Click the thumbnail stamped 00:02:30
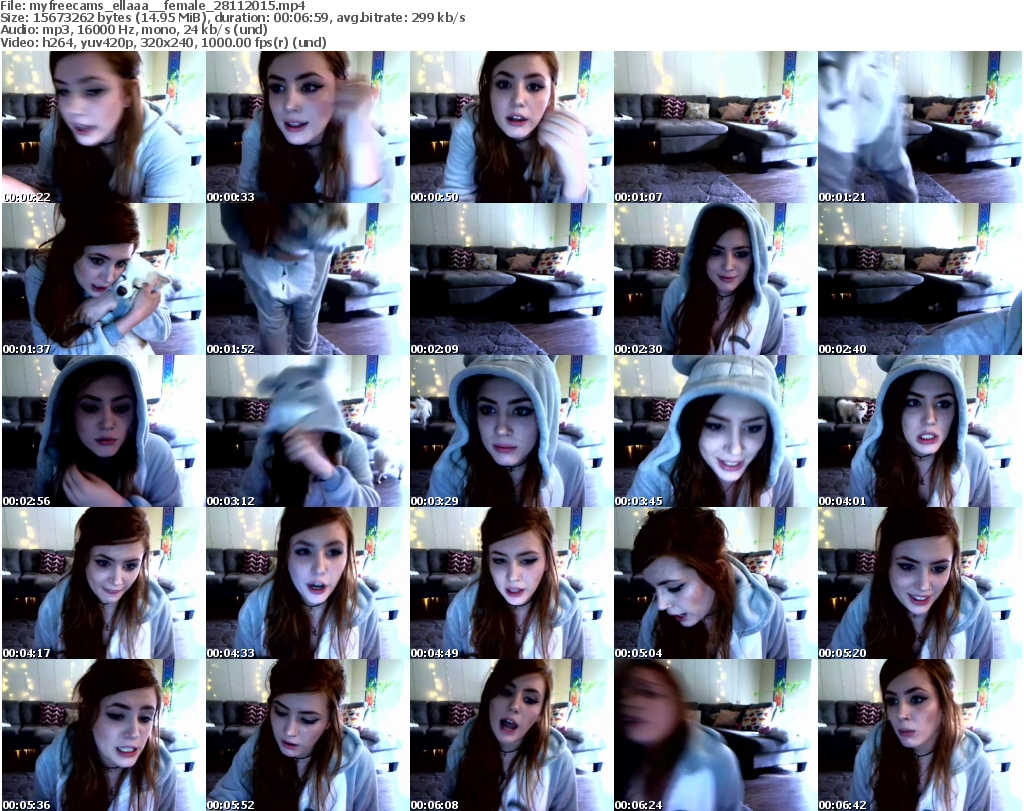Image resolution: width=1024 pixels, height=811 pixels. point(715,279)
